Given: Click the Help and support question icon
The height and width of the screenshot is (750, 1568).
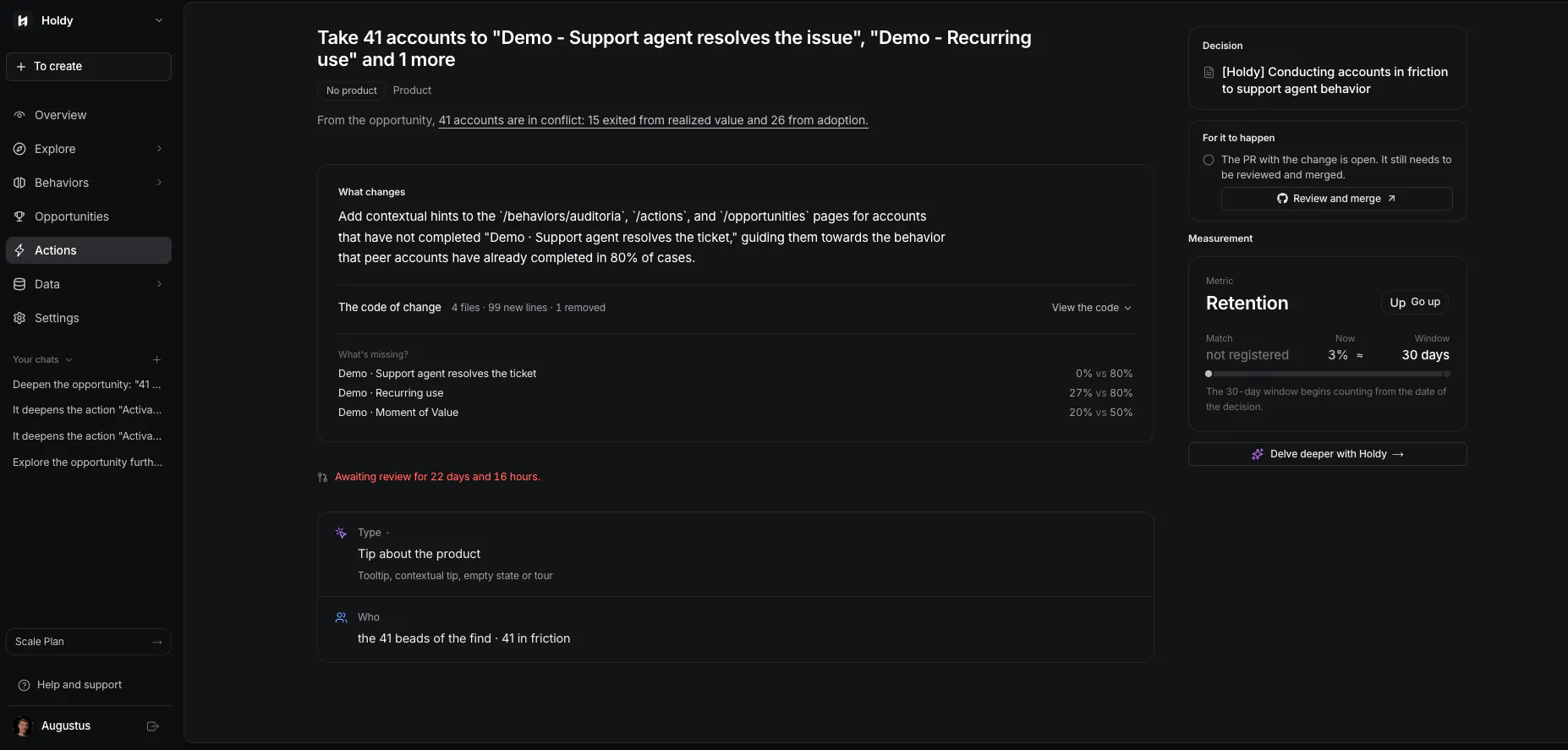Looking at the screenshot, I should tap(24, 685).
